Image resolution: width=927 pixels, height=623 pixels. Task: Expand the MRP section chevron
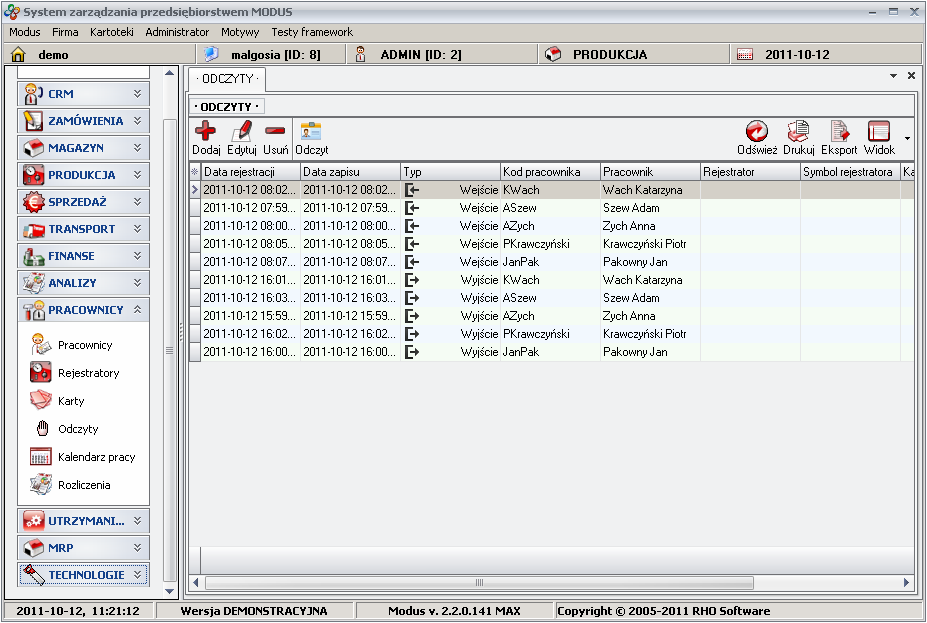click(137, 548)
